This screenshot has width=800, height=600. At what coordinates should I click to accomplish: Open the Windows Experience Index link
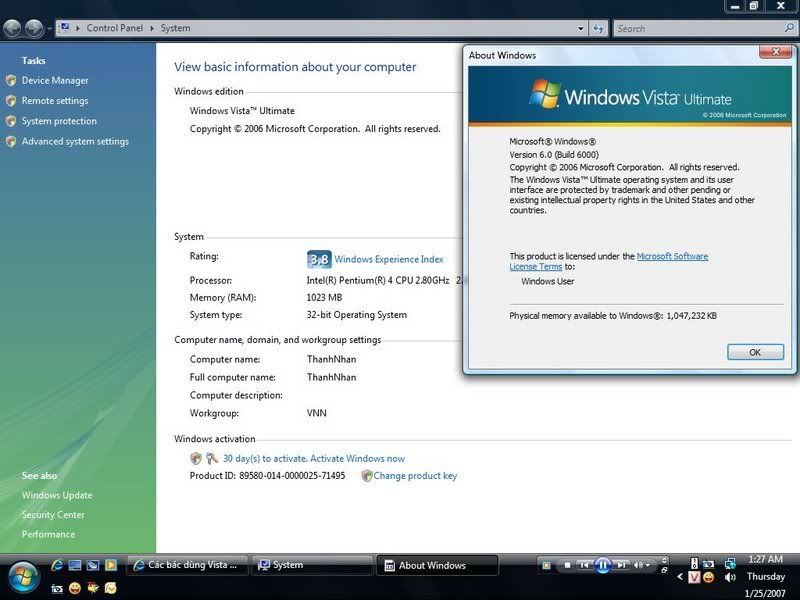coord(389,259)
